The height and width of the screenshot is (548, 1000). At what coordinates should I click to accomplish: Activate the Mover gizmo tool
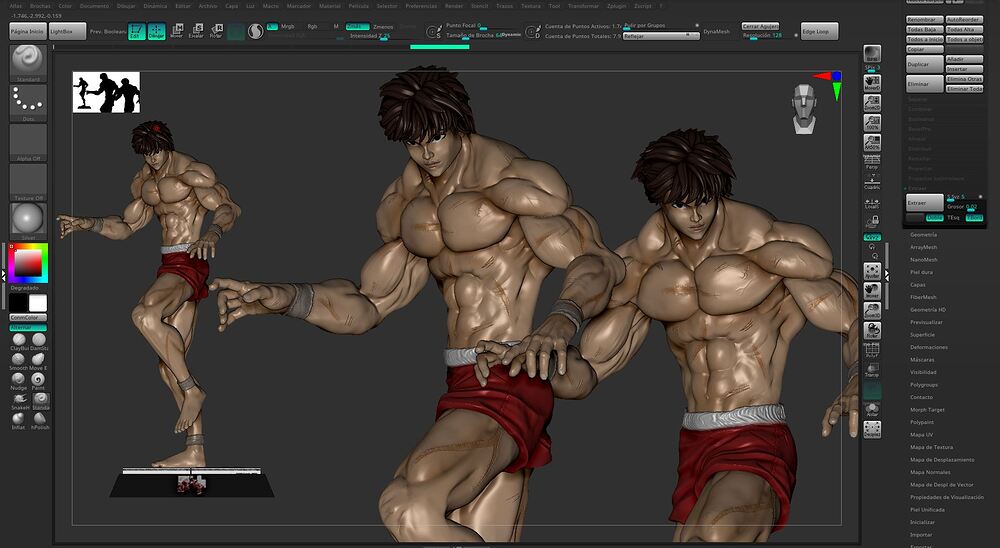[177, 31]
